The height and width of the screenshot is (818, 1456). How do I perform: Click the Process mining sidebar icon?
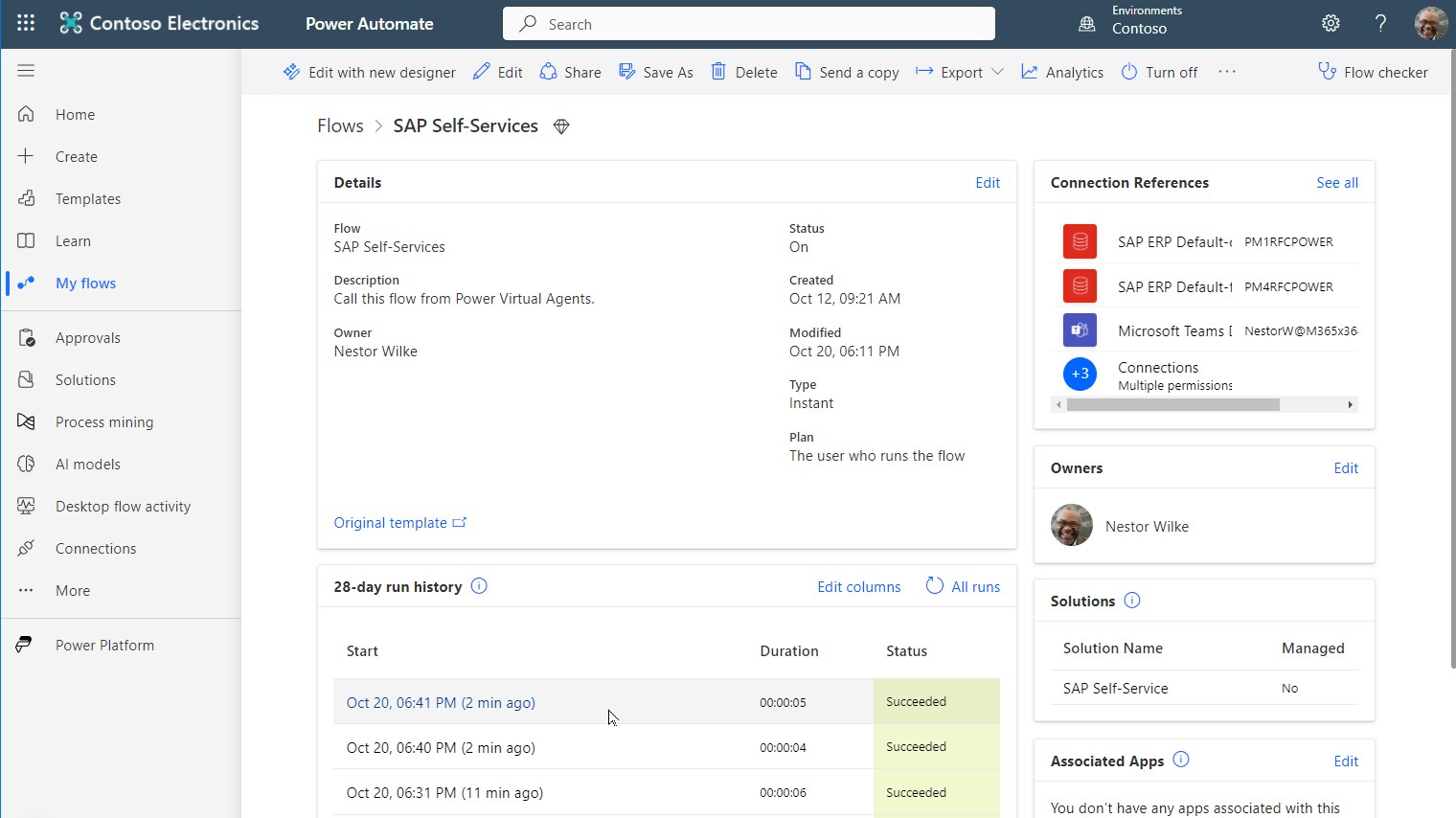pos(26,421)
